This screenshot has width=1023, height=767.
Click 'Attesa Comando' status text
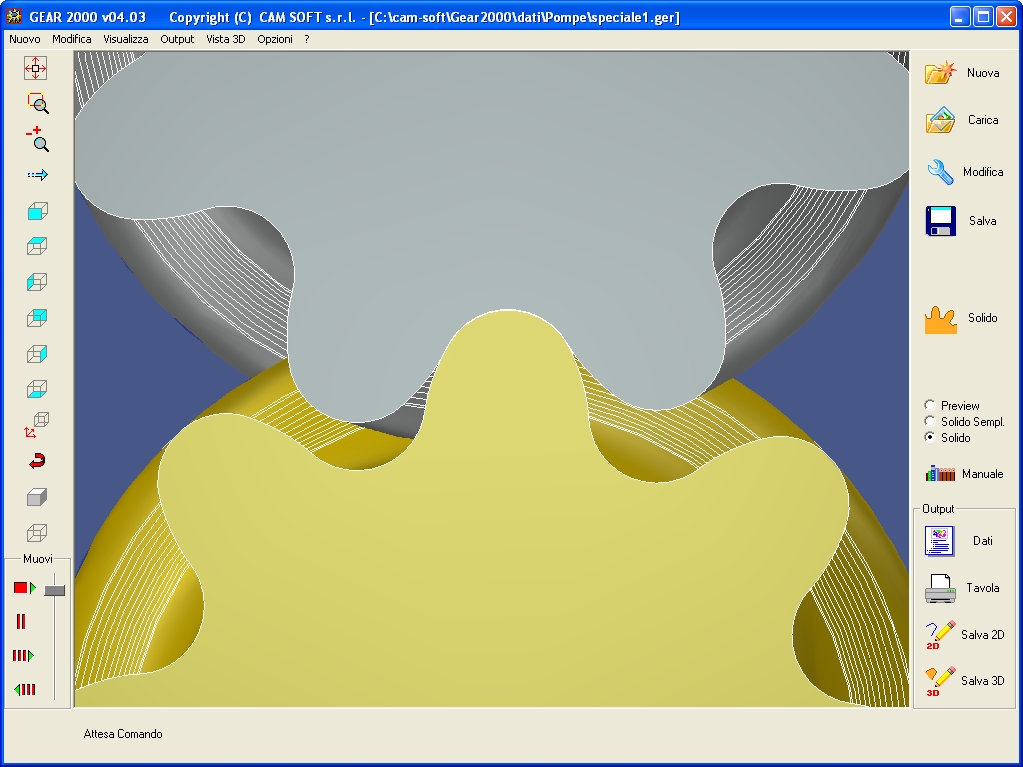tap(123, 734)
